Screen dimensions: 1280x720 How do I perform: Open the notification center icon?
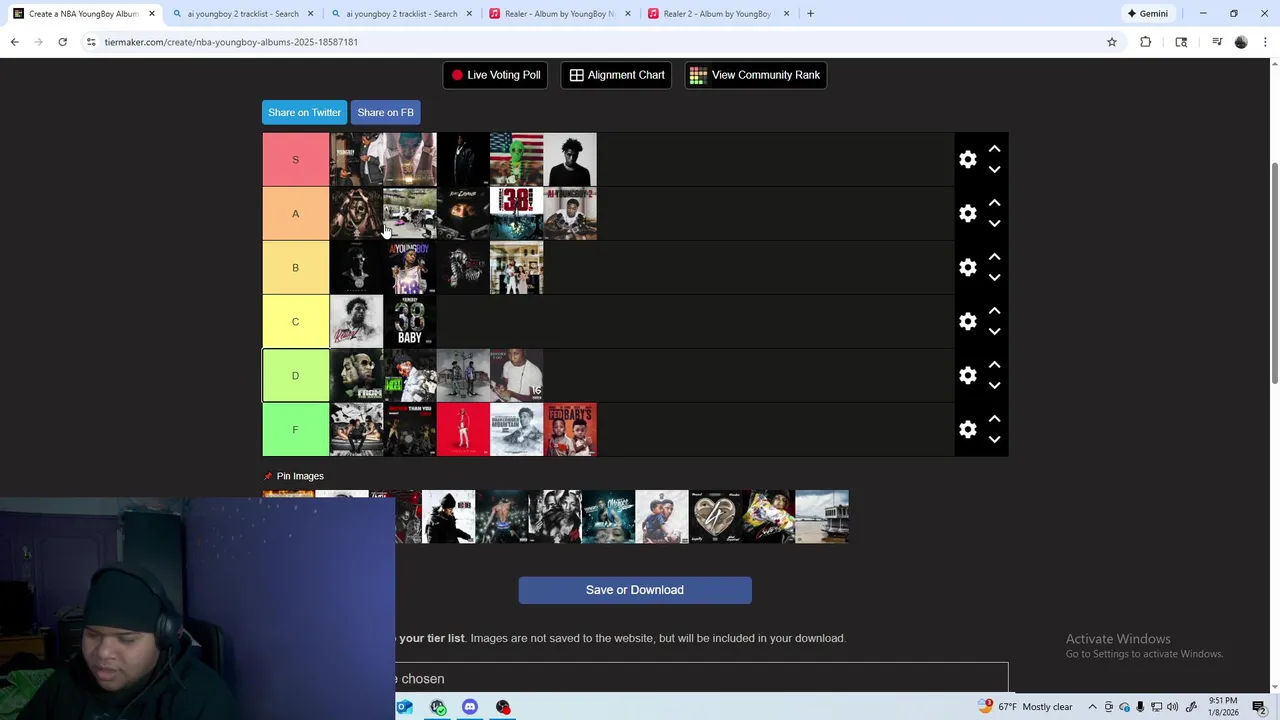(x=1259, y=707)
